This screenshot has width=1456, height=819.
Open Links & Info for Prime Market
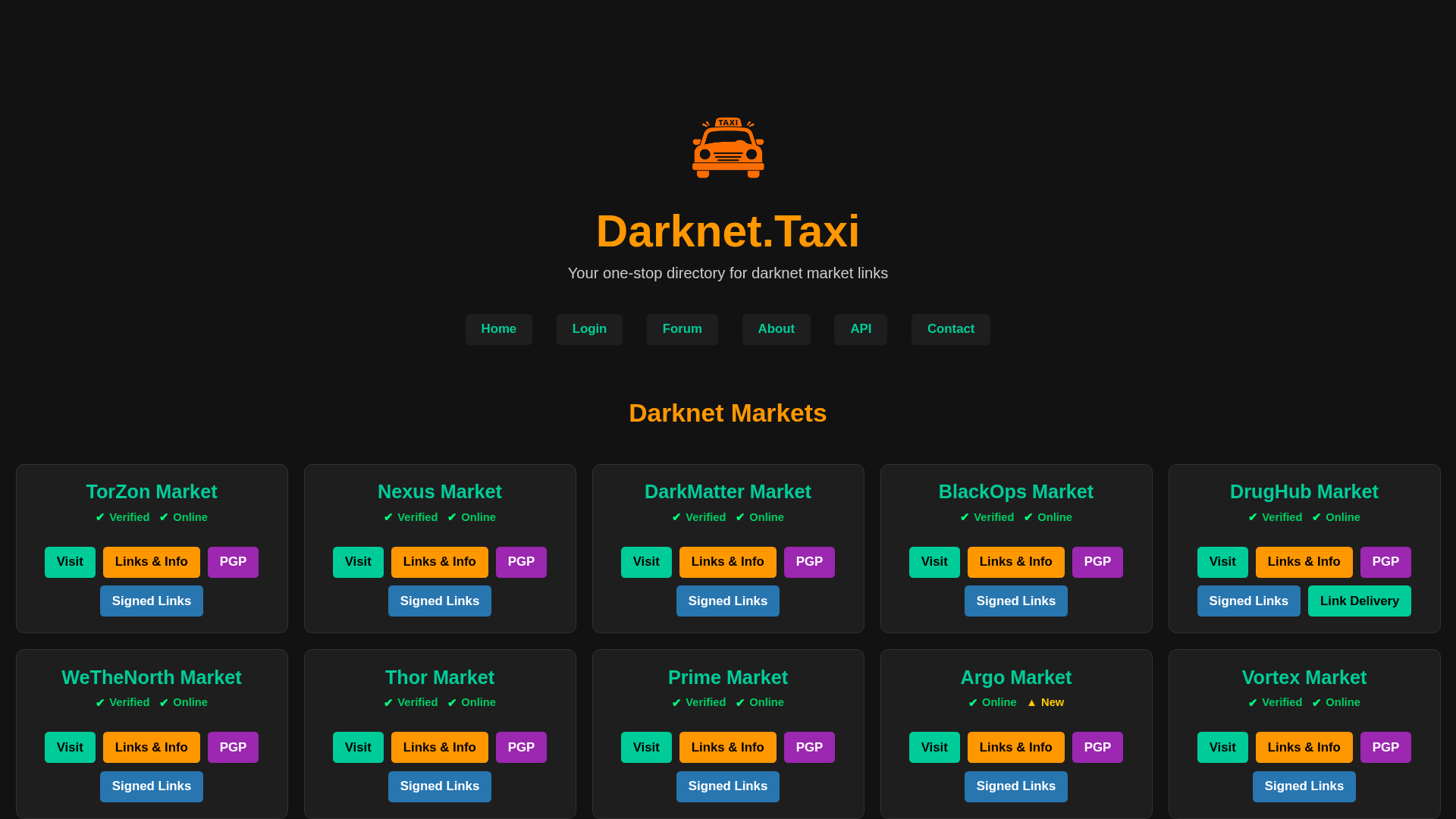(x=728, y=748)
